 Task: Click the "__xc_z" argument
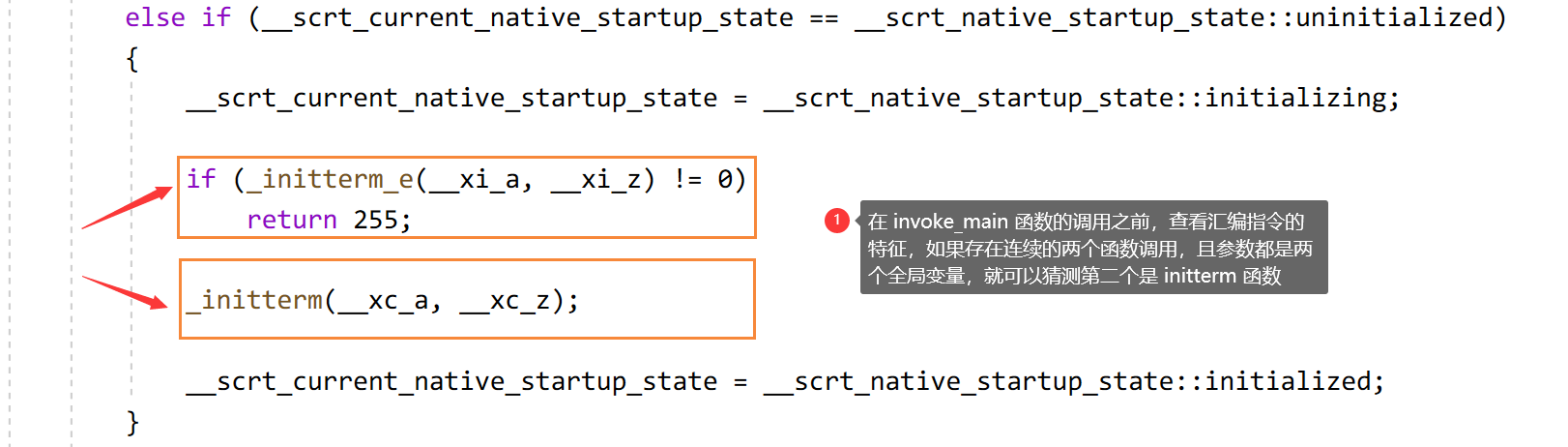(506, 300)
